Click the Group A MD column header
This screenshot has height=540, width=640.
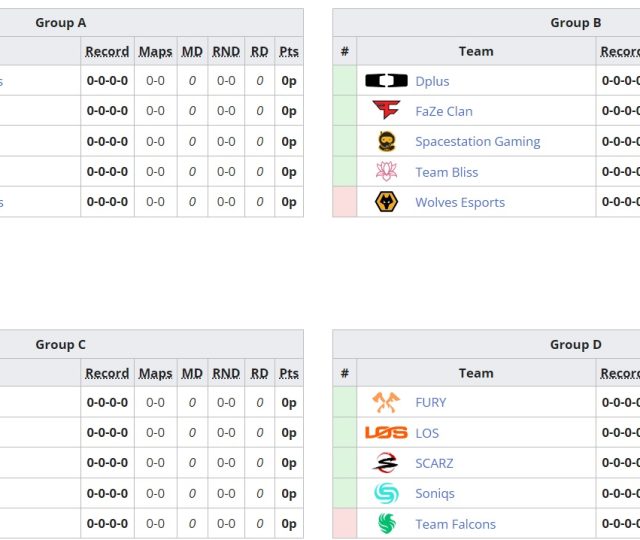(192, 52)
